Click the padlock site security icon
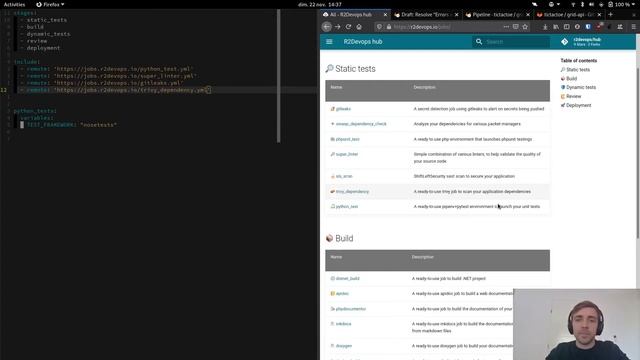 pos(389,27)
